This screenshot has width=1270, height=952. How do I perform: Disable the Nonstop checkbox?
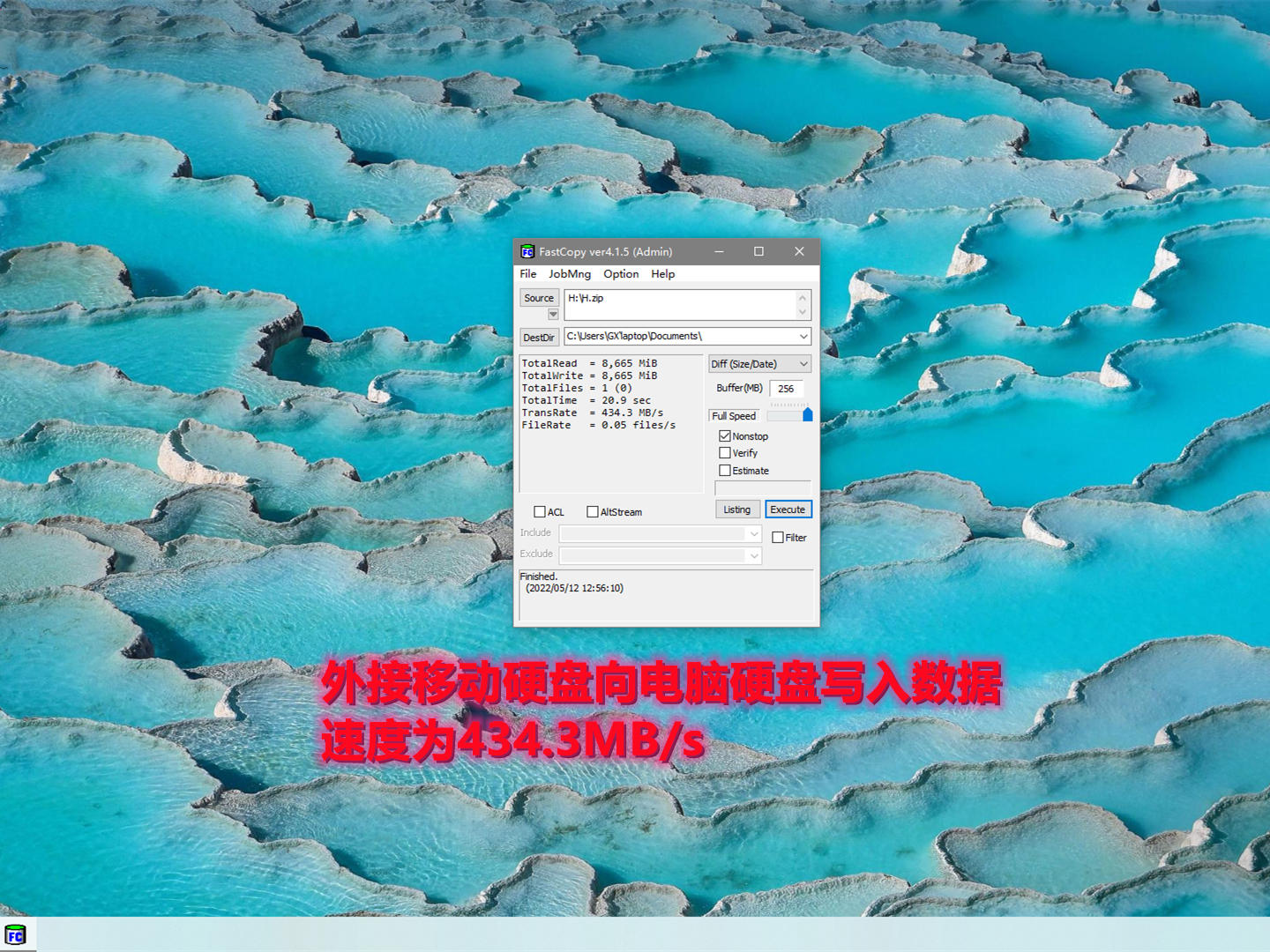pyautogui.click(x=726, y=435)
